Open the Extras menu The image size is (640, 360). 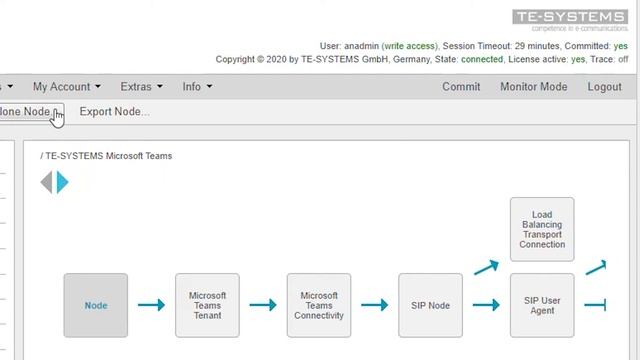tap(141, 87)
